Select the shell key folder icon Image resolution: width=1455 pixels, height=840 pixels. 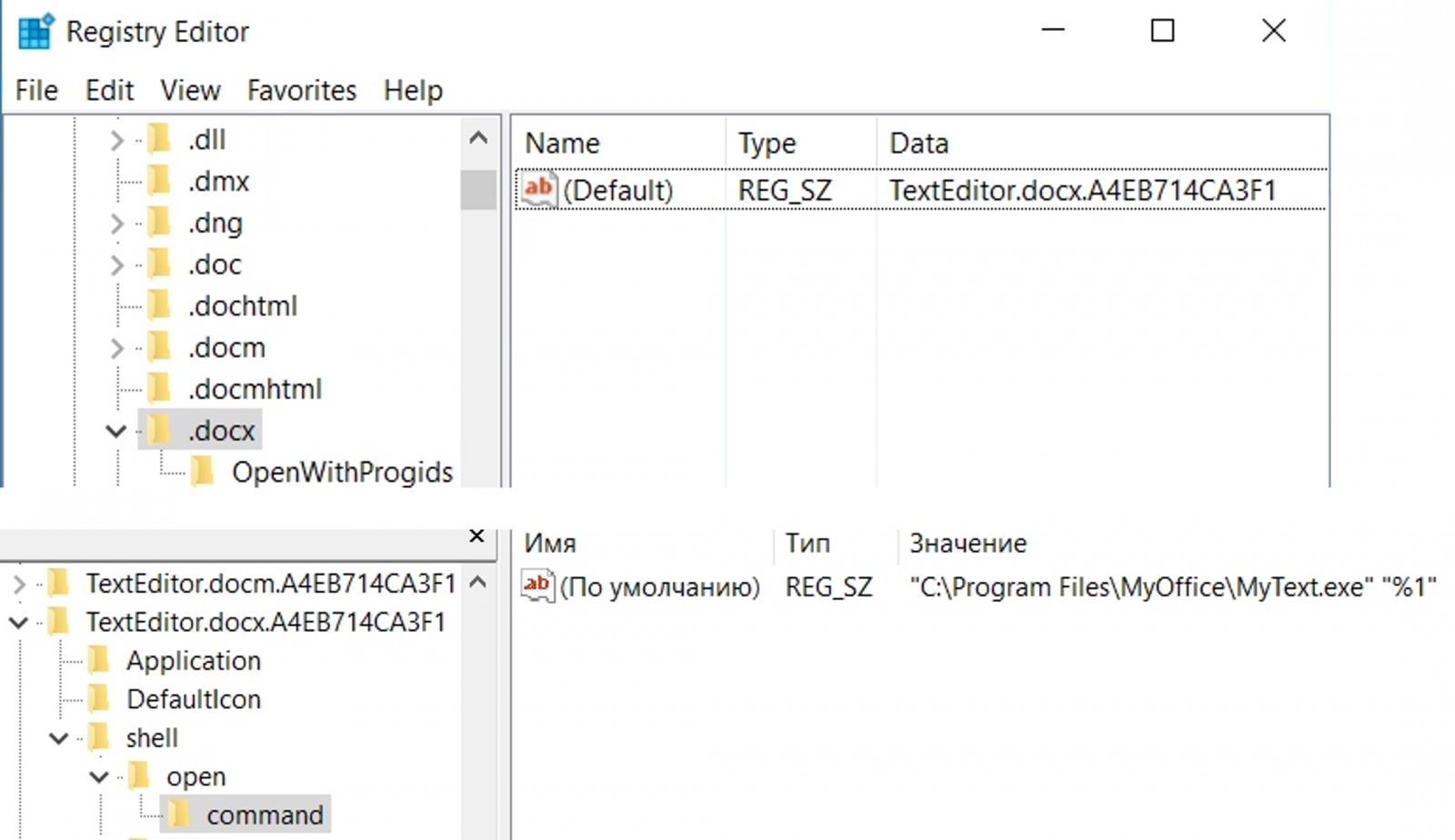[102, 738]
